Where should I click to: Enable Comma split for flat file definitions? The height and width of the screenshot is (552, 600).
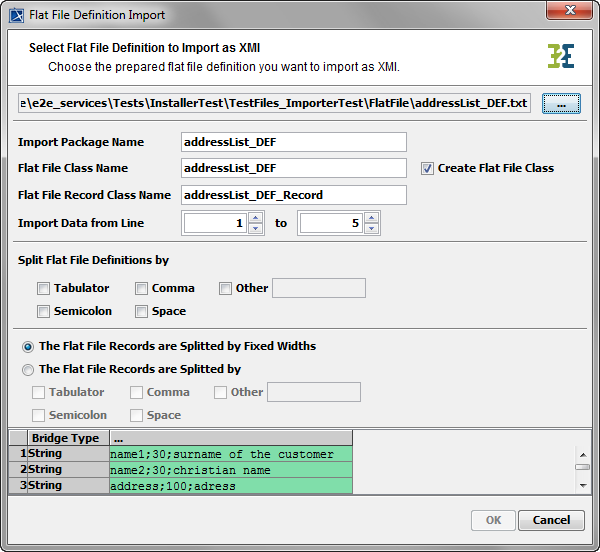(x=141, y=288)
